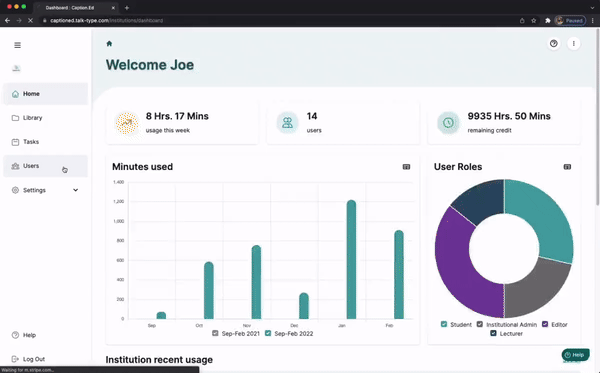Click the Dec bar in Minutes used chart
This screenshot has width=600, height=373.
304,306
